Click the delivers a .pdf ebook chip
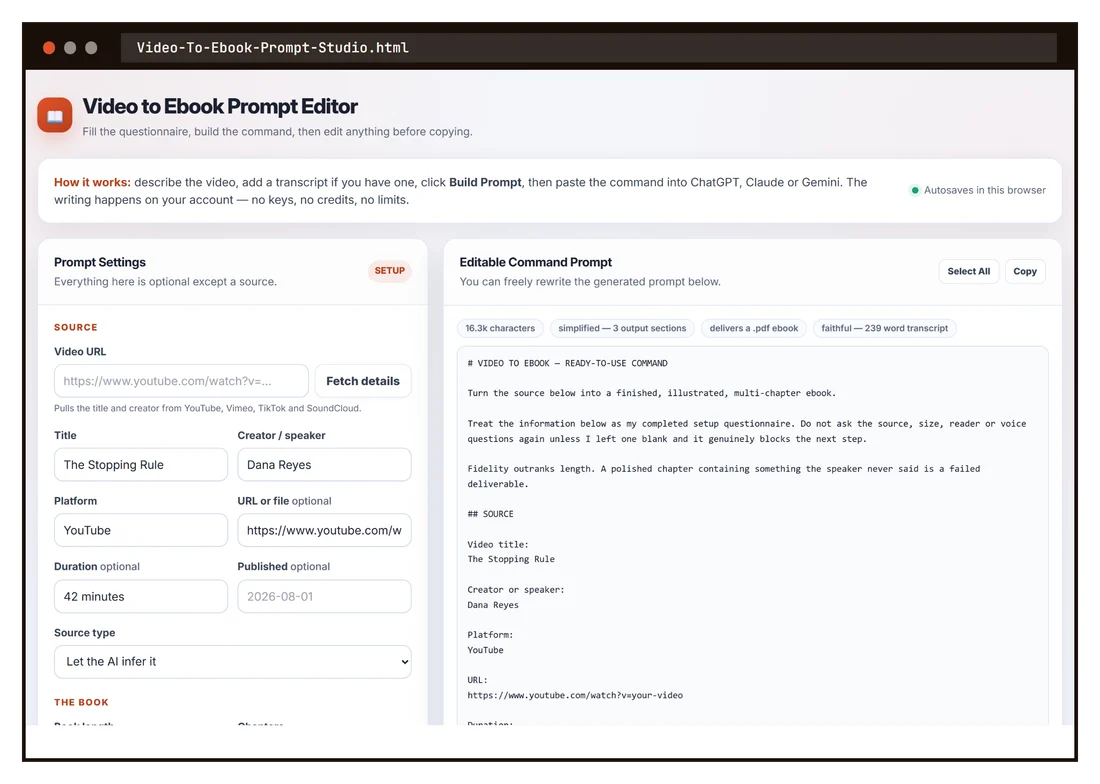Image resolution: width=1100 pixels, height=784 pixels. [753, 328]
